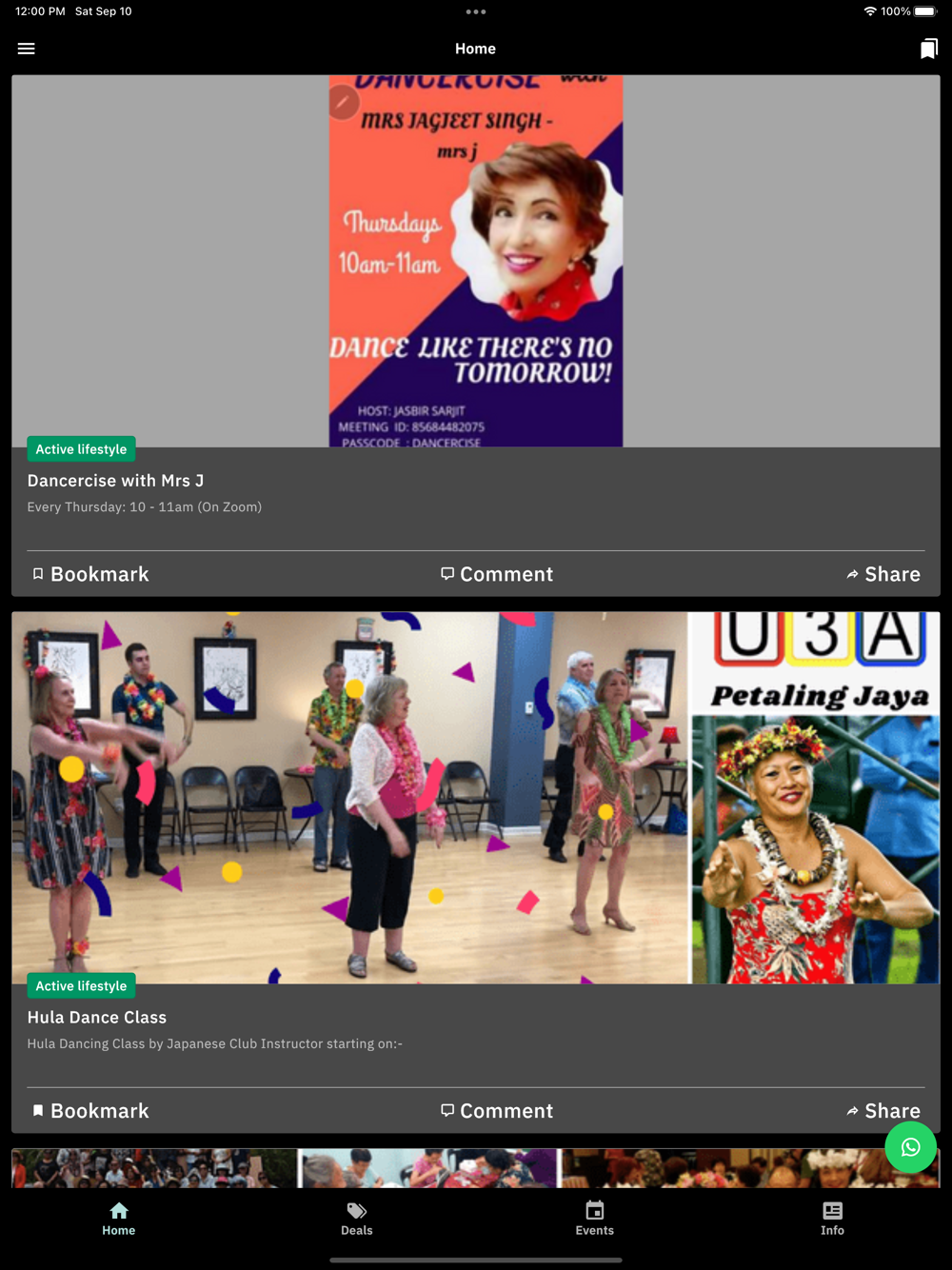Open the partially visible third post banner
This screenshot has height=1270, width=952.
tap(476, 1168)
